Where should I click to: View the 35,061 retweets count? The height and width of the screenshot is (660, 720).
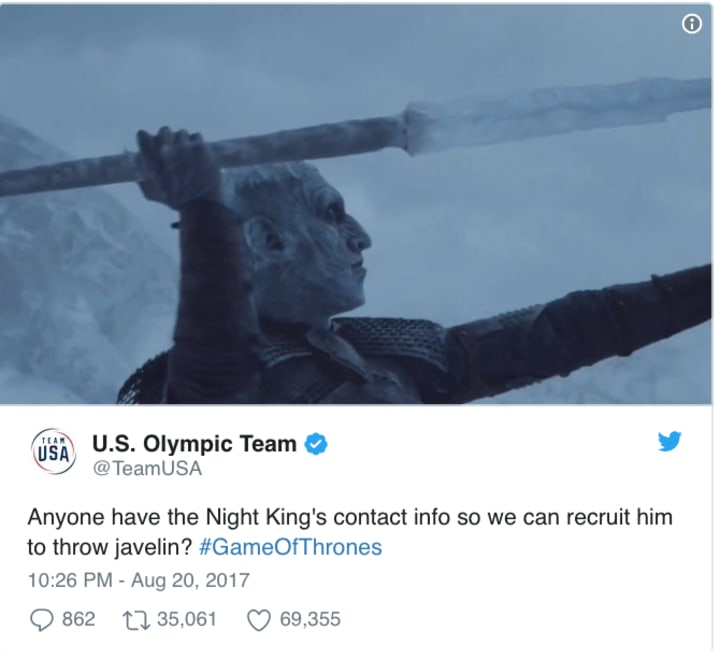[x=186, y=619]
